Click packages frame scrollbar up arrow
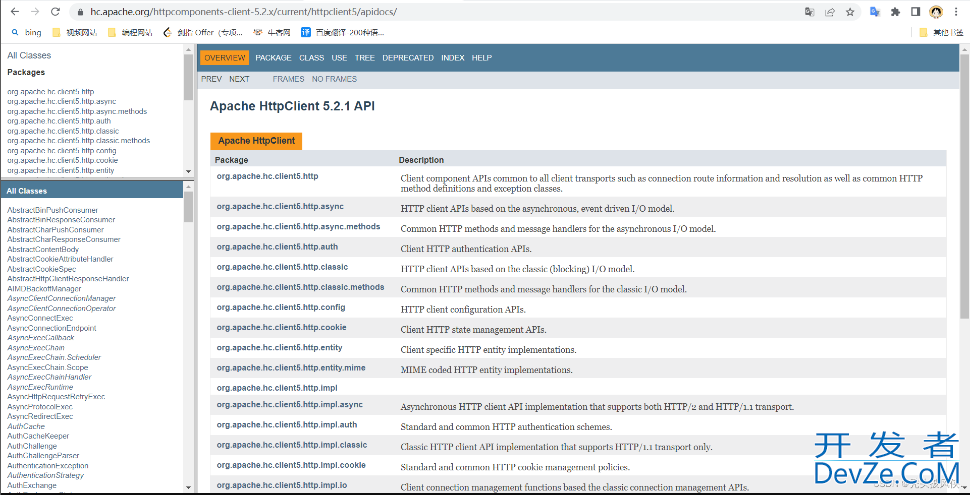Image resolution: width=970 pixels, height=495 pixels. coord(188,51)
